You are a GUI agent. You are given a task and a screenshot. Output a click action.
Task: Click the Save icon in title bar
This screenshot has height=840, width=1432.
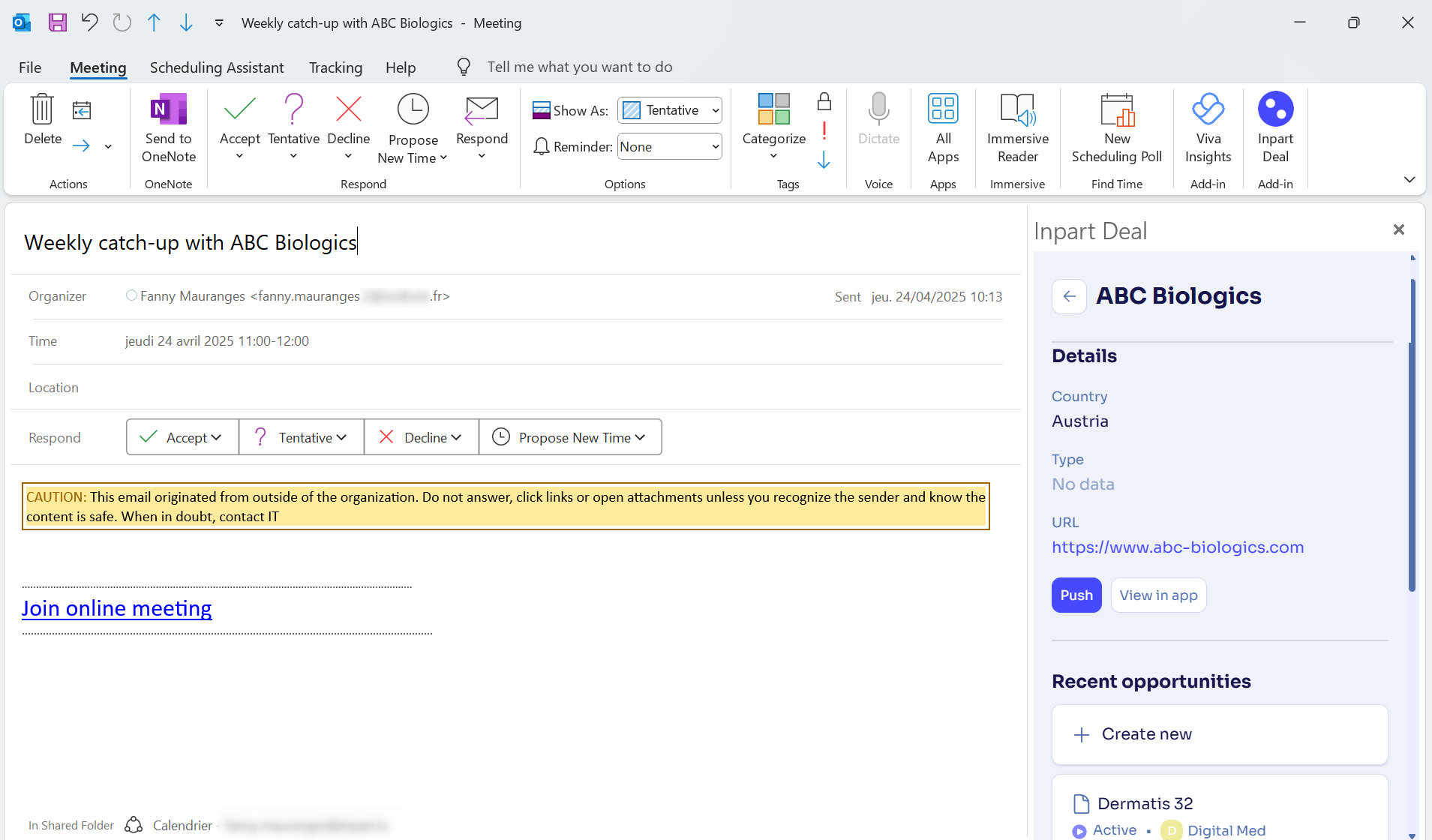[58, 22]
